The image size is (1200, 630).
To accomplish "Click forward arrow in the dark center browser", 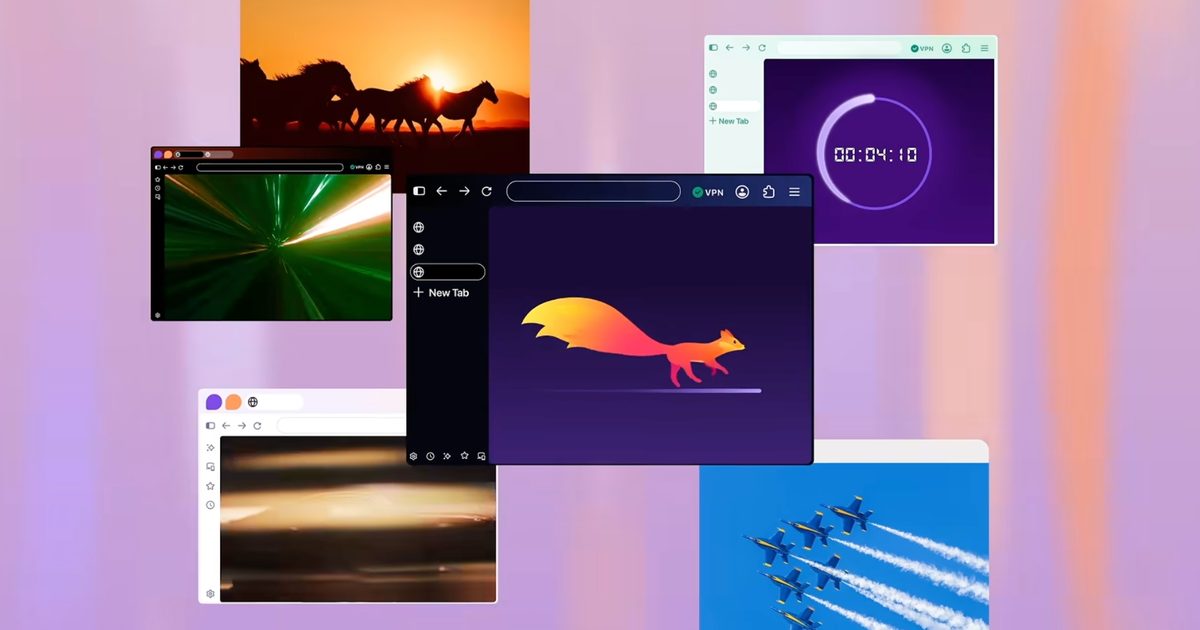I will click(464, 191).
